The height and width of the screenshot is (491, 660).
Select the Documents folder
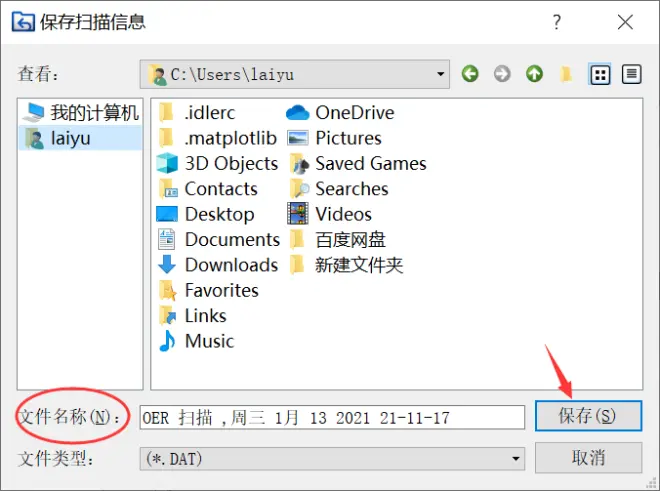click(218, 240)
